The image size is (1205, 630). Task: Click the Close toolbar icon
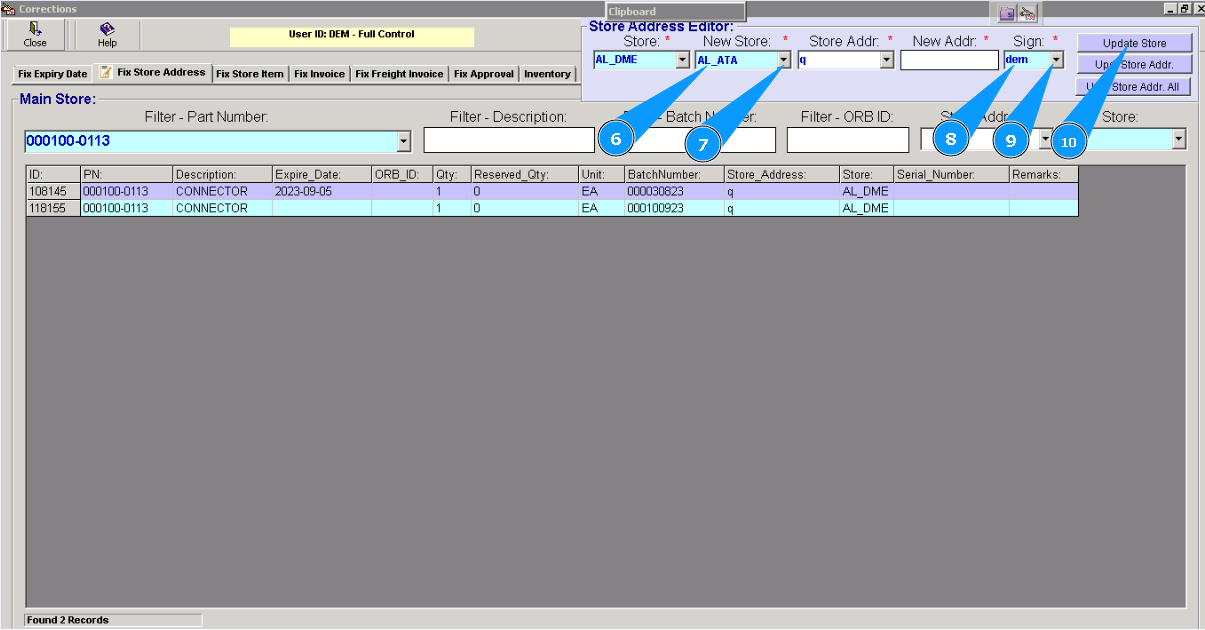[x=35, y=35]
